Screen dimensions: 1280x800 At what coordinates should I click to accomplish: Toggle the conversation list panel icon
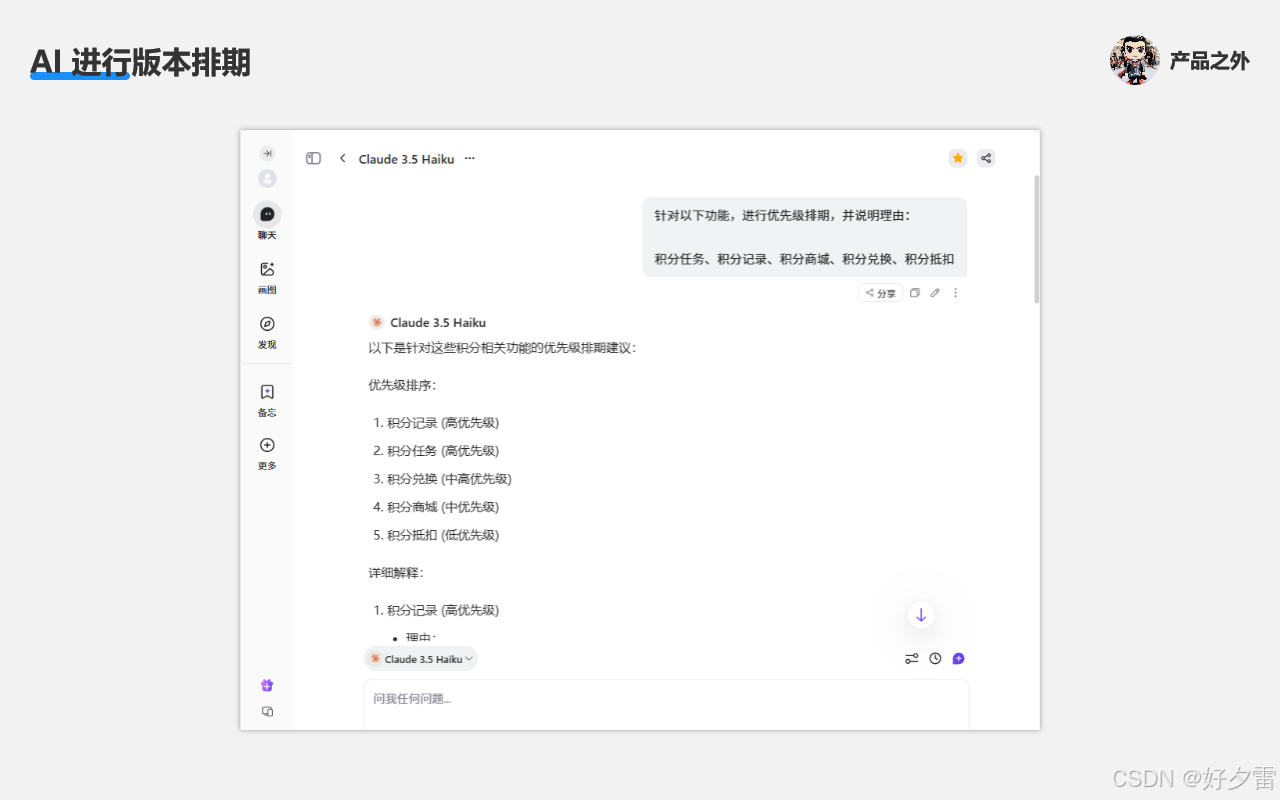(x=313, y=158)
